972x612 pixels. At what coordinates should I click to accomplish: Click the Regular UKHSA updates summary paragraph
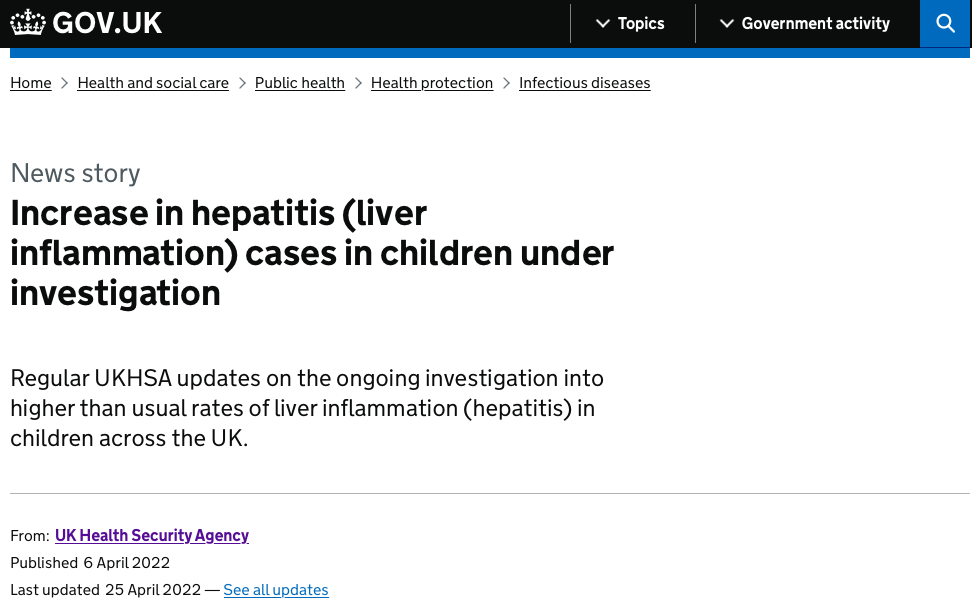(x=306, y=408)
